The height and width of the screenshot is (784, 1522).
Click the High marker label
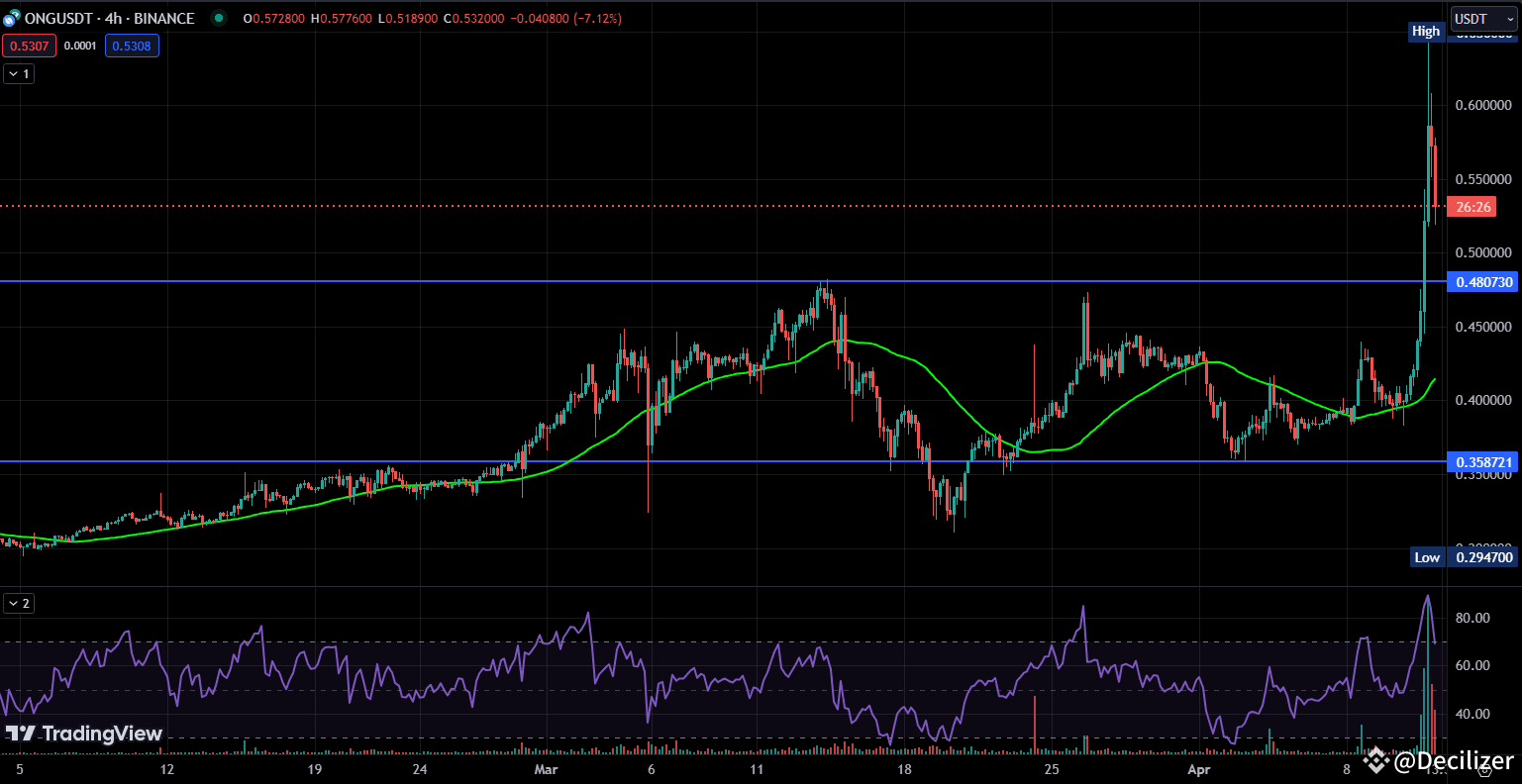pos(1426,31)
